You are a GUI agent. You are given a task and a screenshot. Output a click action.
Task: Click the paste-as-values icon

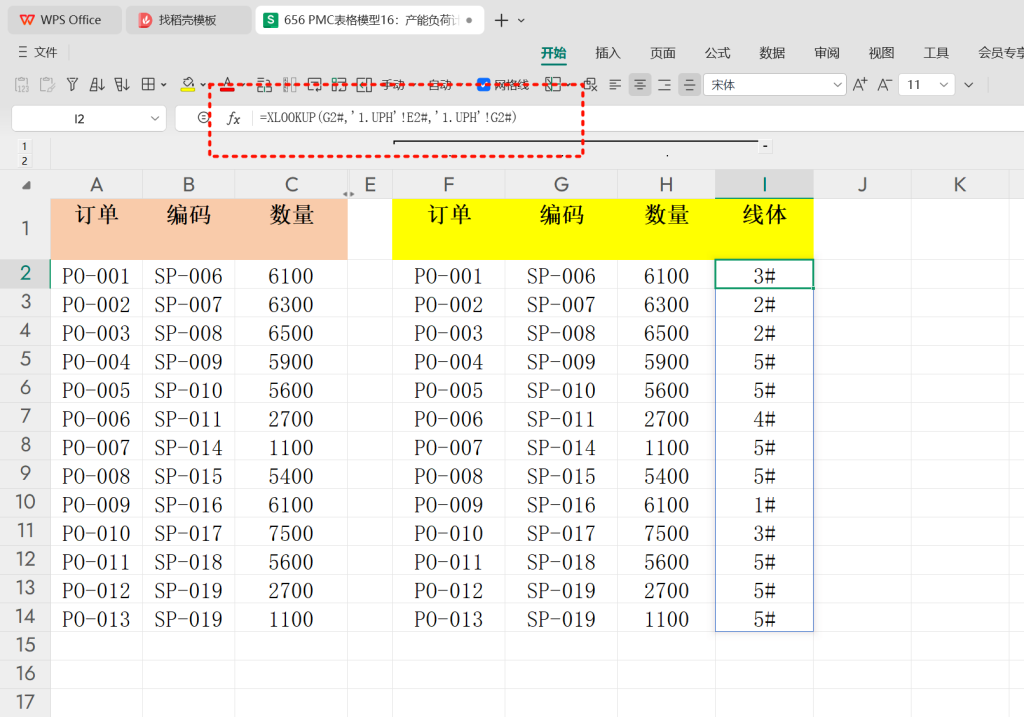22,84
